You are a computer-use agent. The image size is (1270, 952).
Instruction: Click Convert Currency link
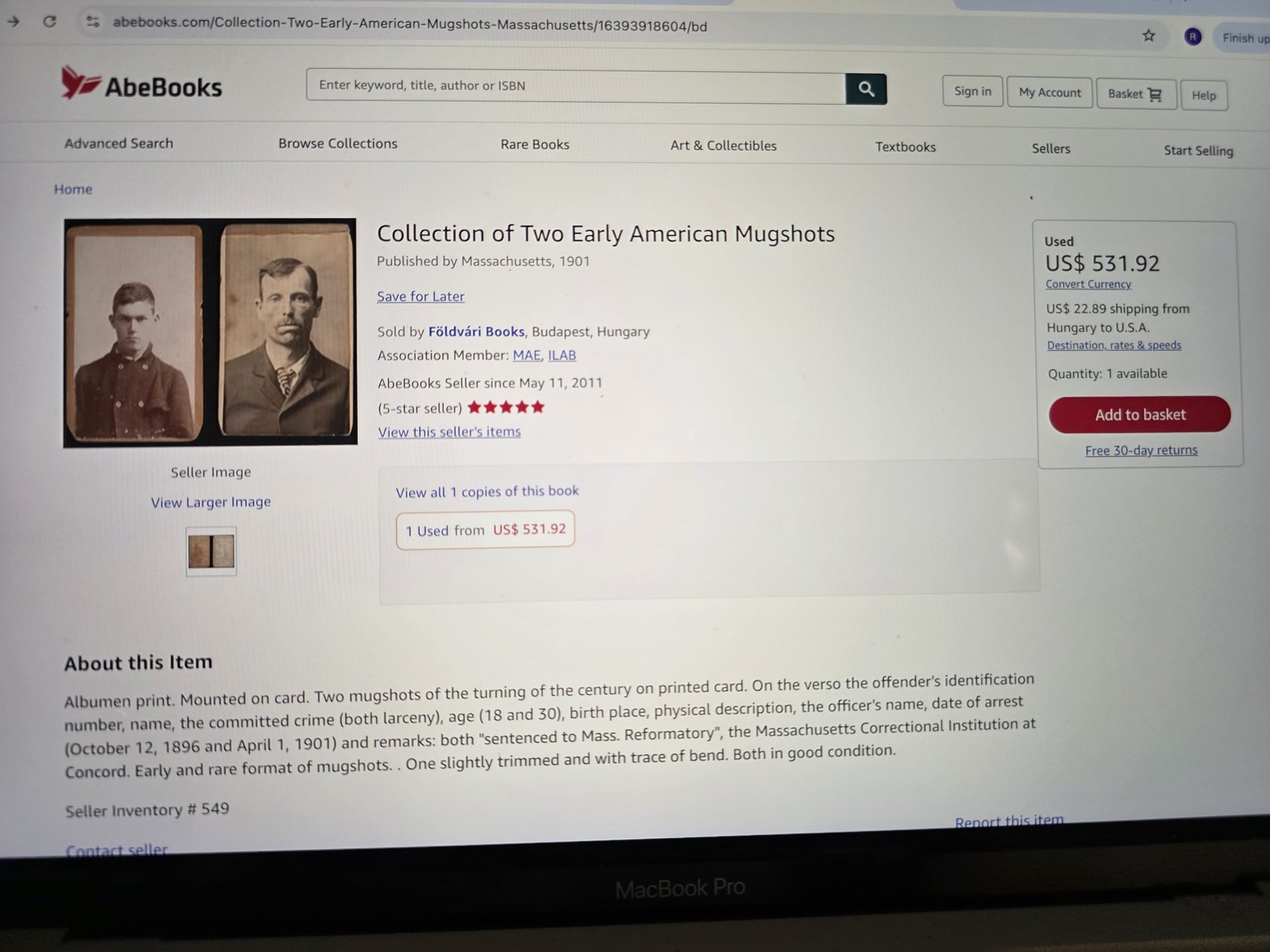1088,284
